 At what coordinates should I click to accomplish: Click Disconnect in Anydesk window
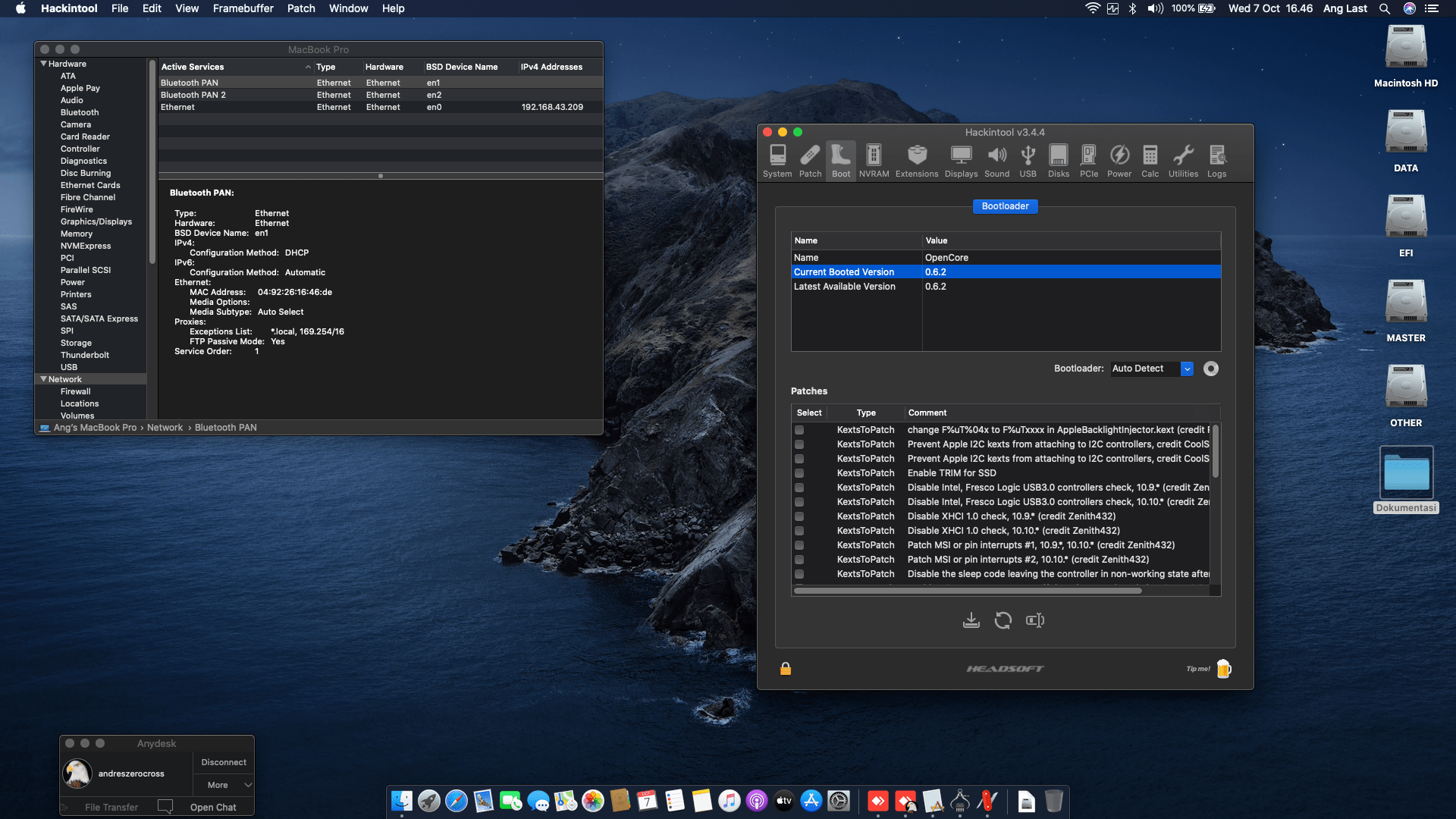[224, 762]
